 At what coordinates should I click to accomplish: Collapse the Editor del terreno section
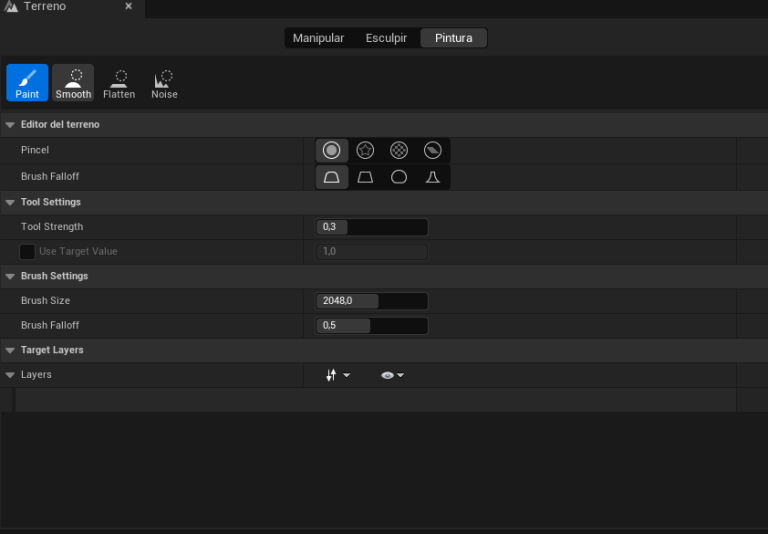tap(10, 125)
